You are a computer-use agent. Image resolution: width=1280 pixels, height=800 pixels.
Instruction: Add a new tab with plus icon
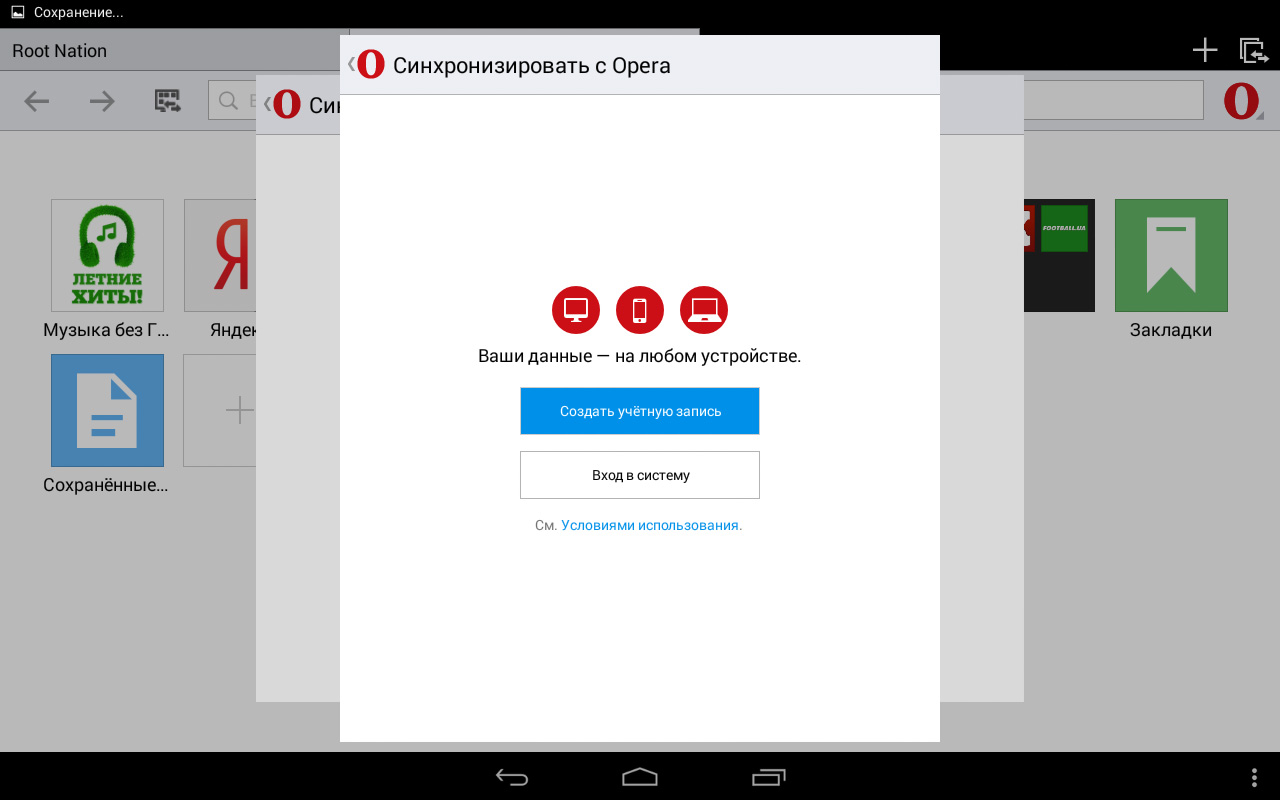pos(1205,50)
